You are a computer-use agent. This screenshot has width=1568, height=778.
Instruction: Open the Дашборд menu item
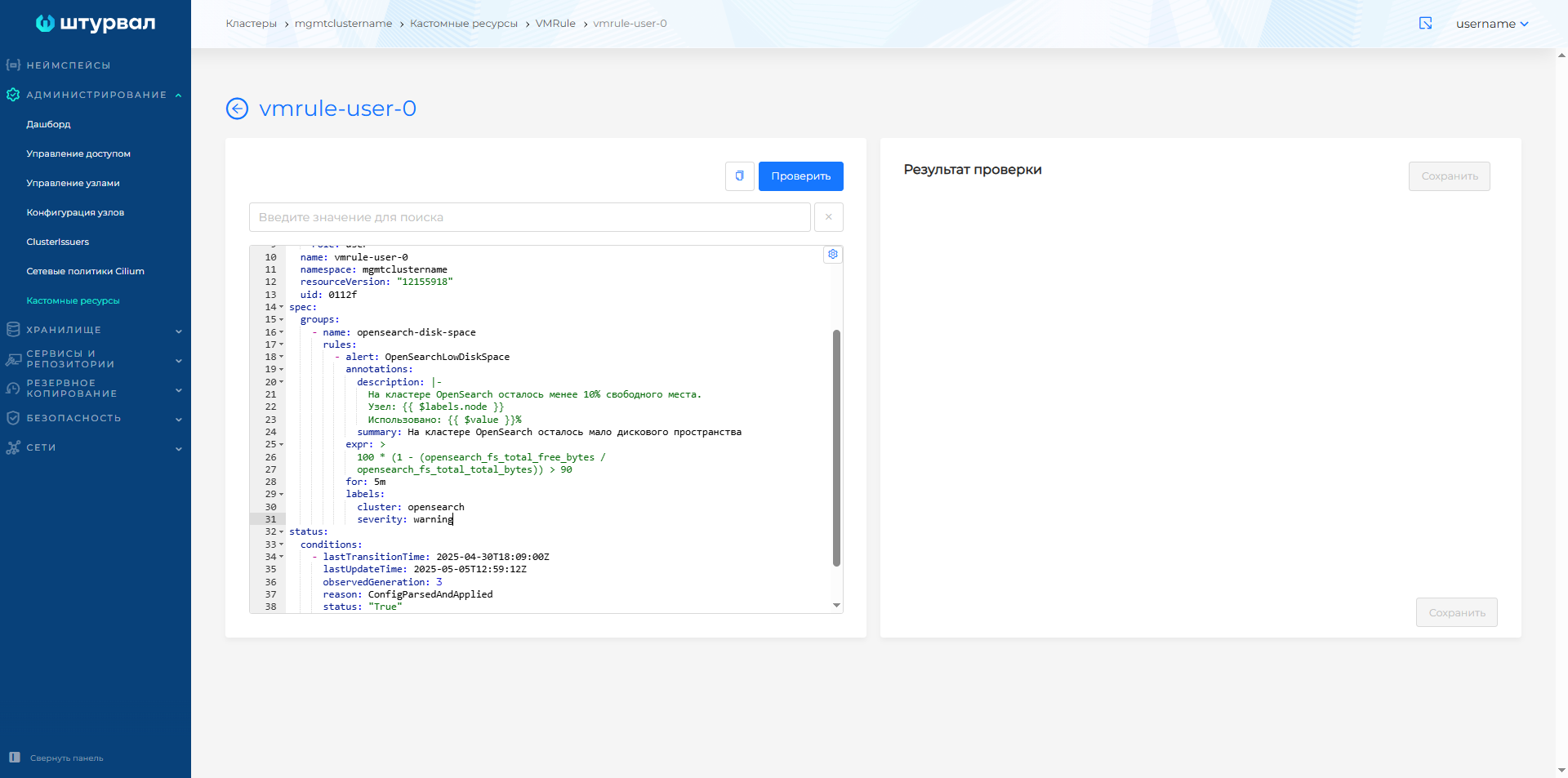[48, 124]
